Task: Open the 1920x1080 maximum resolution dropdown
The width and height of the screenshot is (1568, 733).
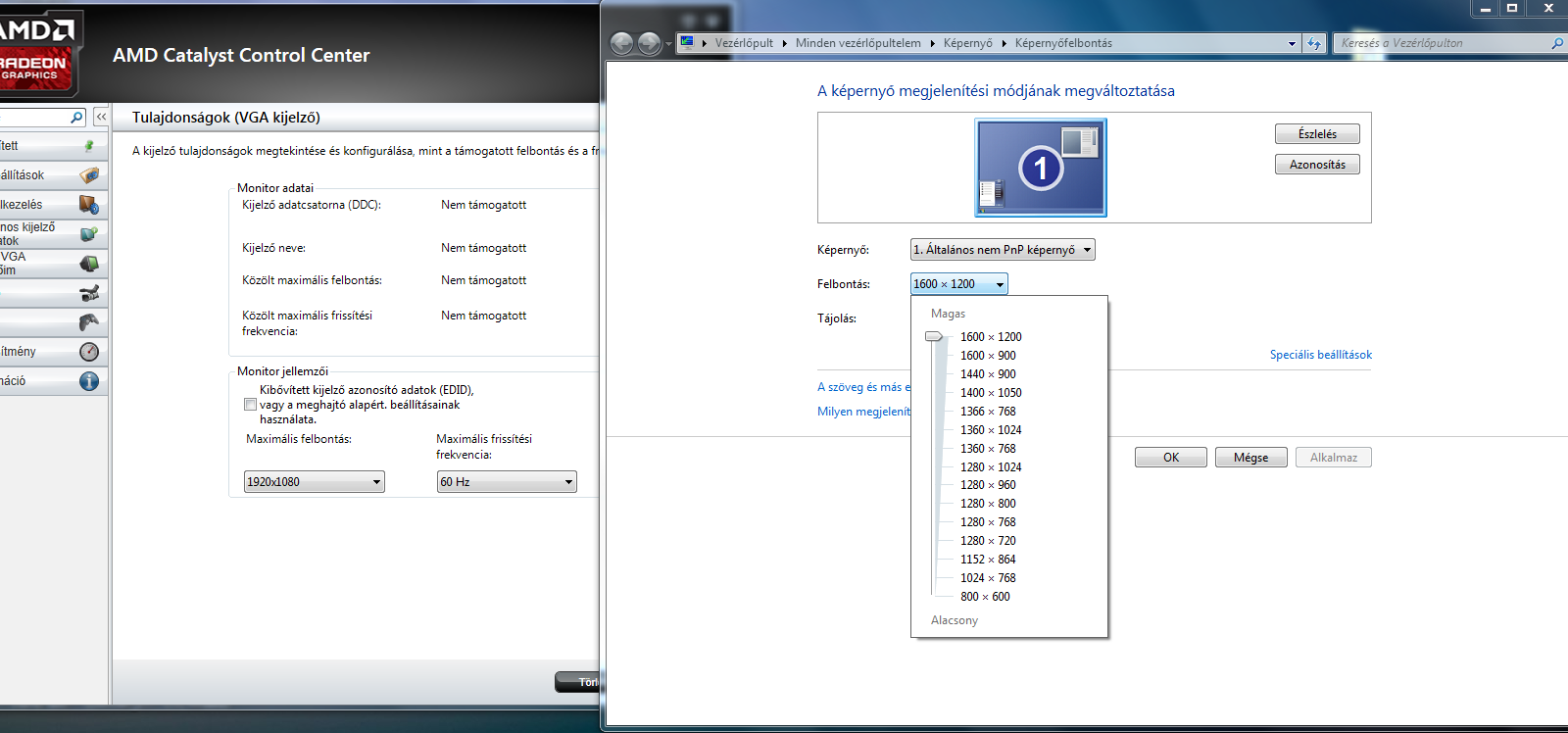Action: (x=314, y=482)
